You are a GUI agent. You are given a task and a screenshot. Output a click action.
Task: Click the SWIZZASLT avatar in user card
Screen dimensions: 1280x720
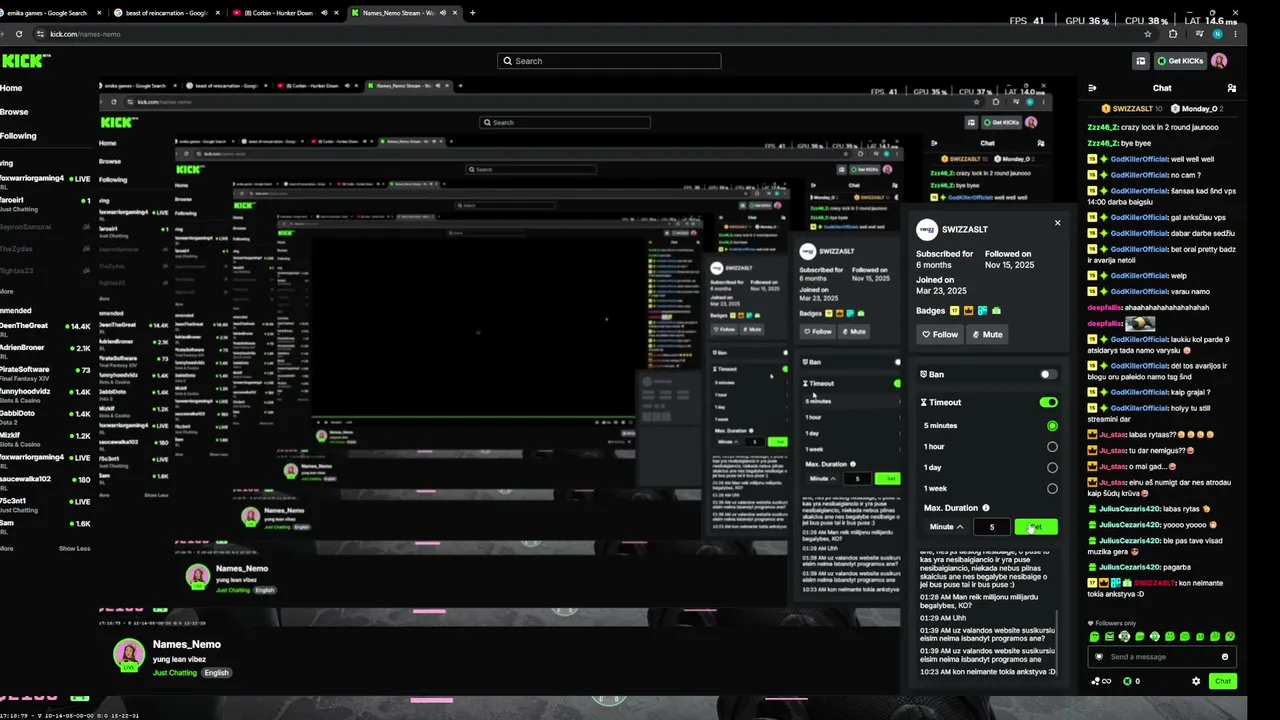[x=927, y=229]
